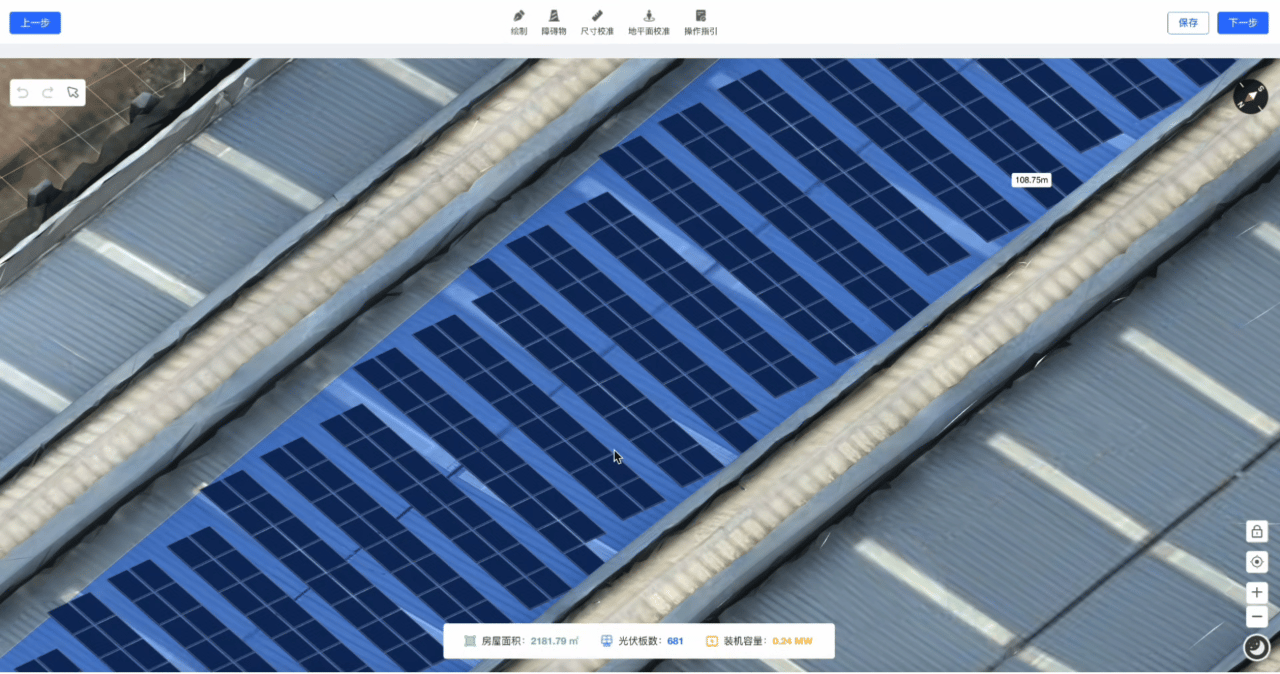Toggle the night mode moon icon
Viewport: 1280px width, 674px height.
coord(1256,648)
